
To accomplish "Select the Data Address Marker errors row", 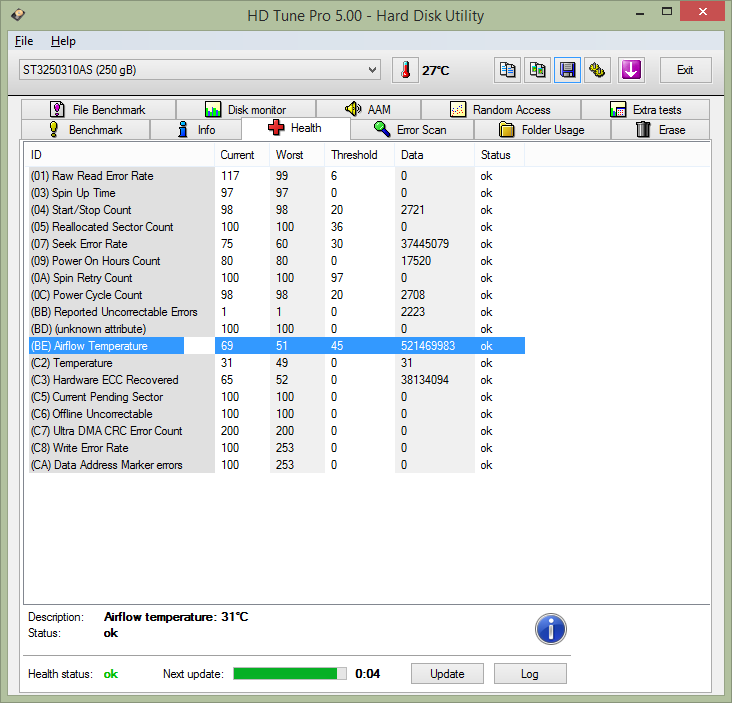I will [x=276, y=465].
